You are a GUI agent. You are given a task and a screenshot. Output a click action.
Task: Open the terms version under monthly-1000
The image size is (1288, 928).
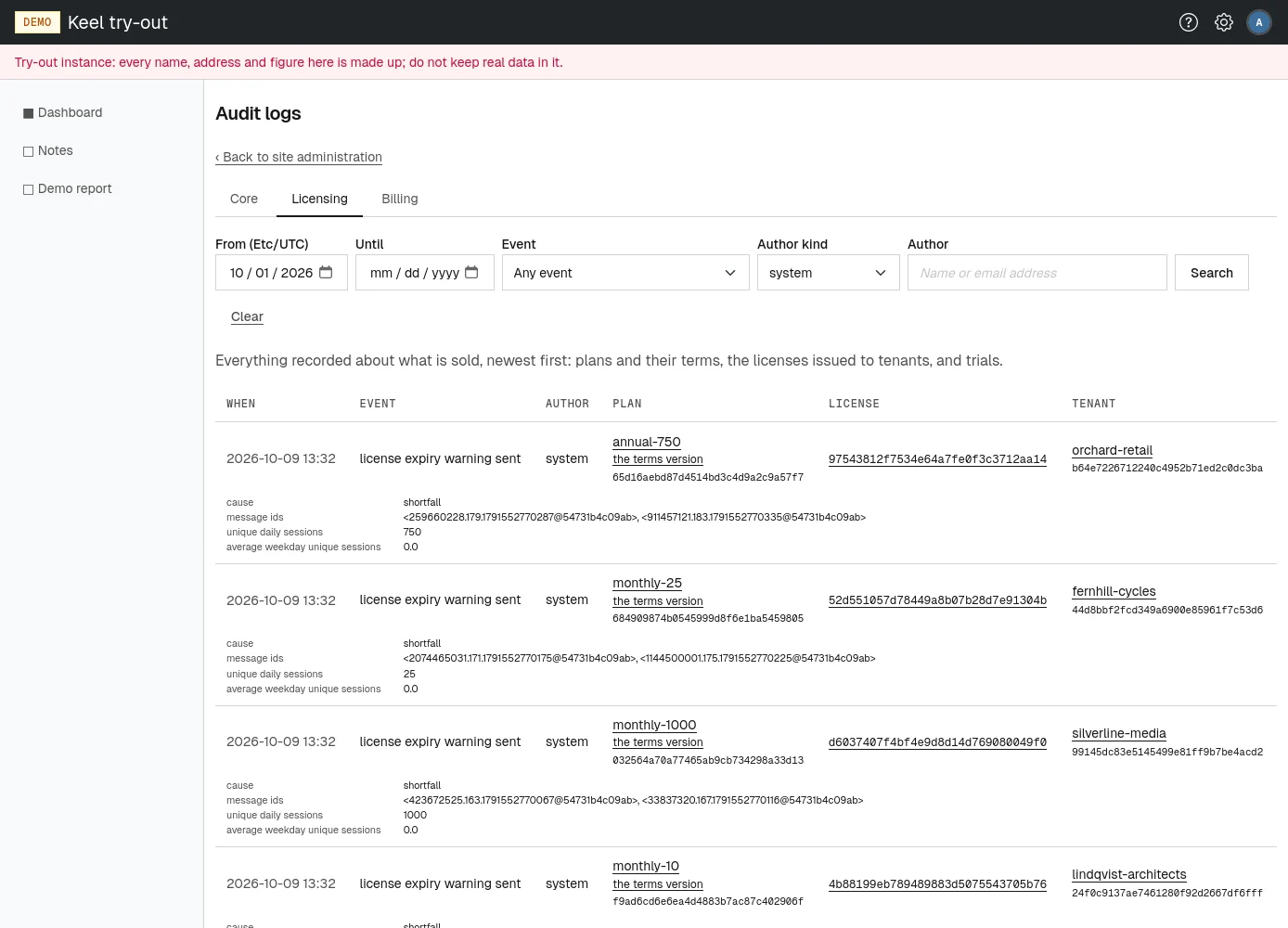pos(658,742)
